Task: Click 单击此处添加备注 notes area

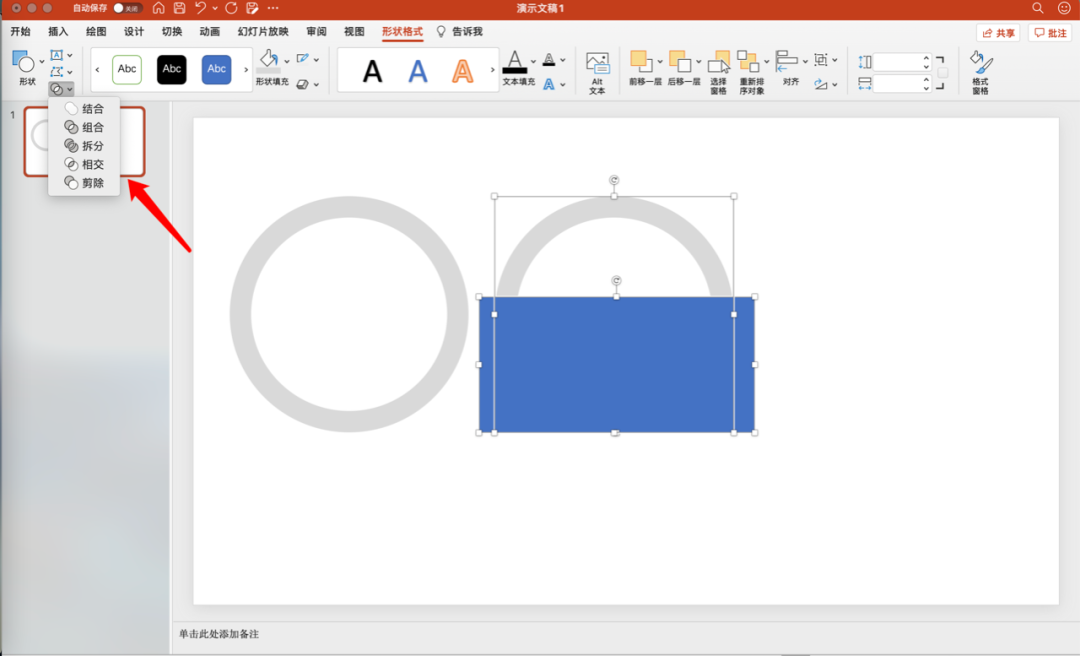Action: click(x=219, y=634)
